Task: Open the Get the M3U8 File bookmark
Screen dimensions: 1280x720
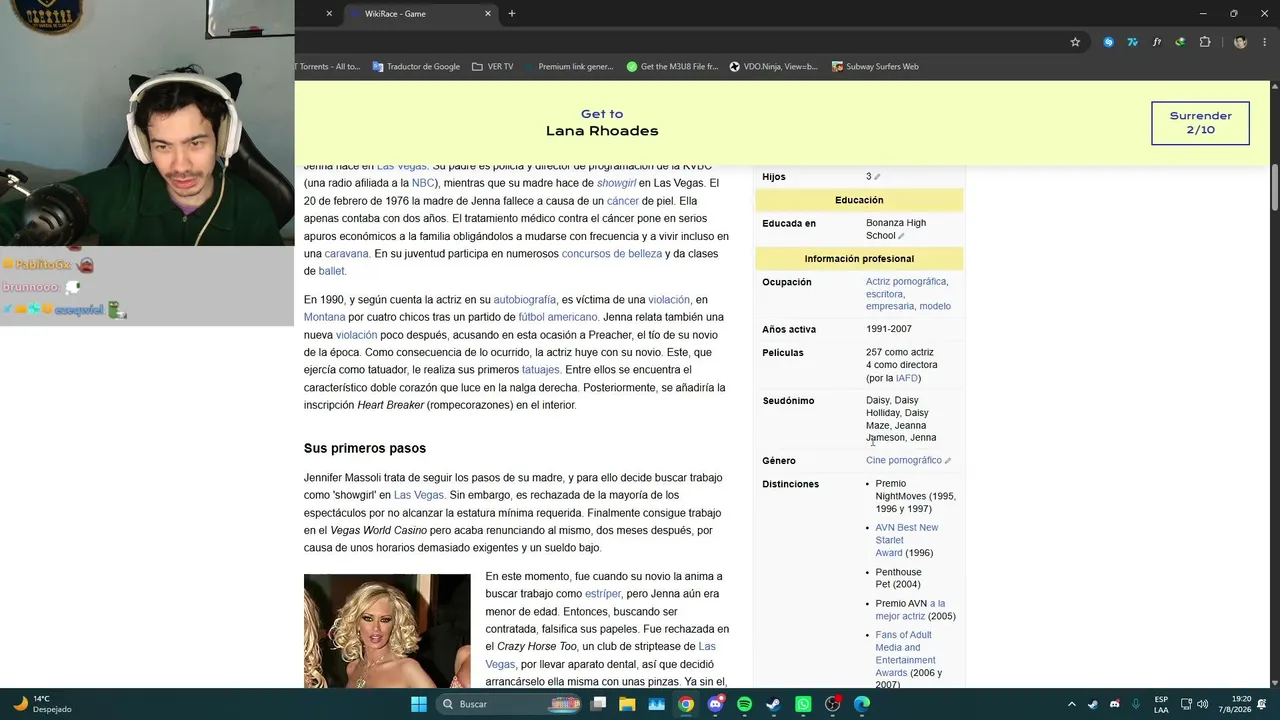Action: point(672,67)
